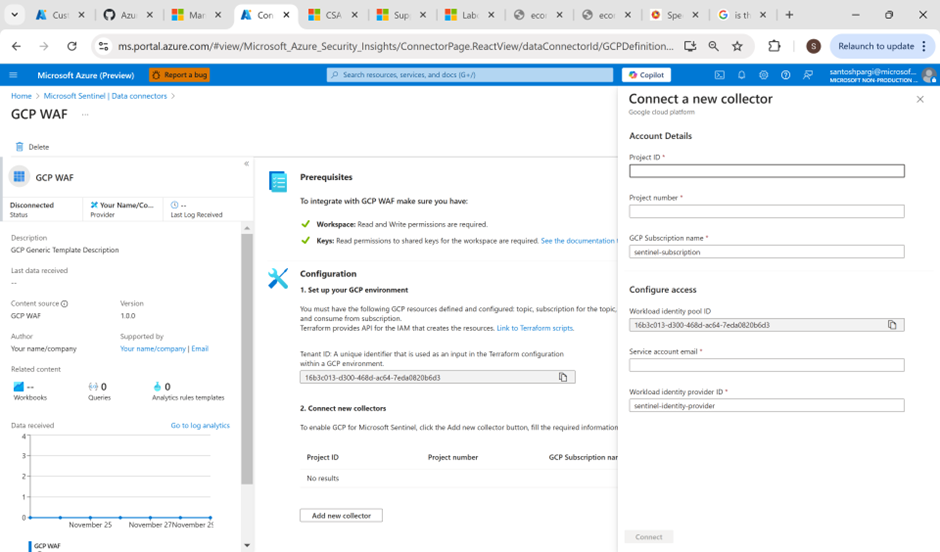Open the Email support link
940x552 pixels.
click(200, 349)
